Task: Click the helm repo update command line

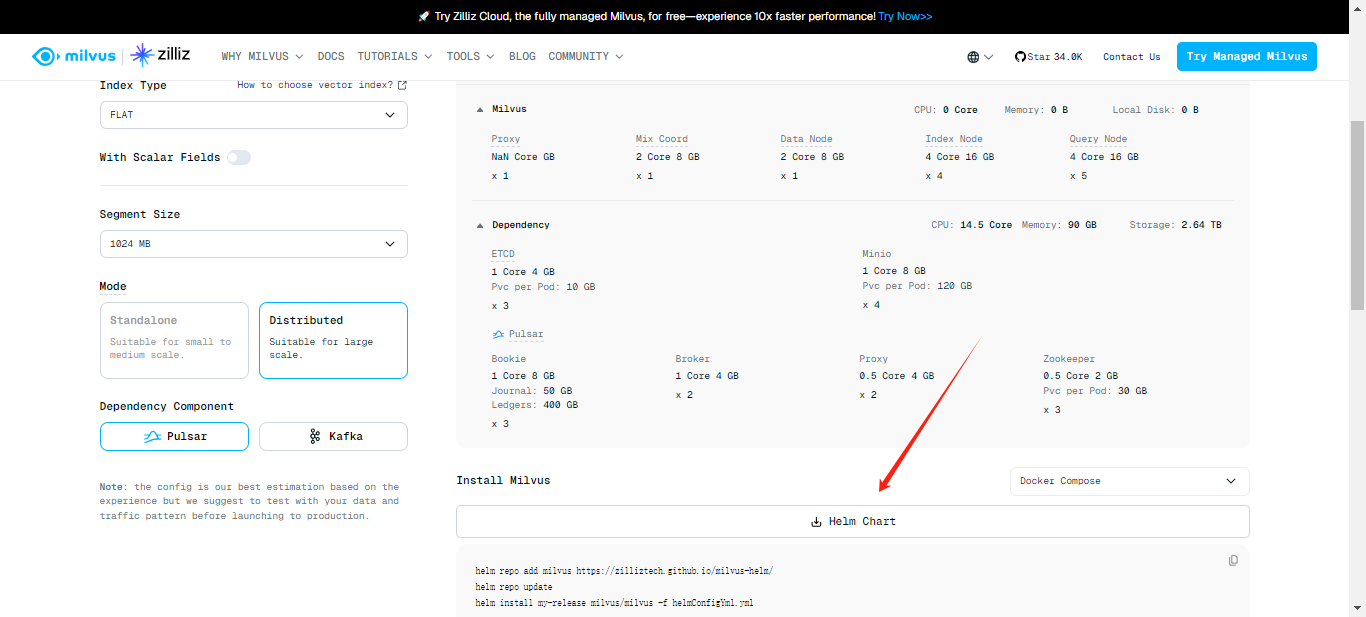Action: tap(514, 587)
